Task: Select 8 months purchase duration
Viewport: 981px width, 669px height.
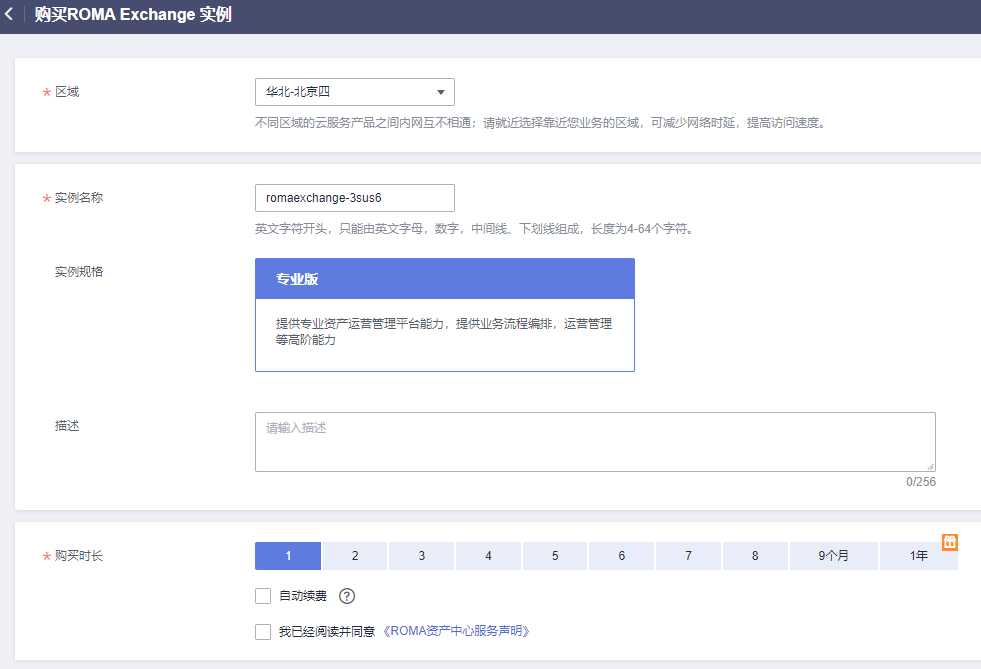Action: pyautogui.click(x=755, y=556)
